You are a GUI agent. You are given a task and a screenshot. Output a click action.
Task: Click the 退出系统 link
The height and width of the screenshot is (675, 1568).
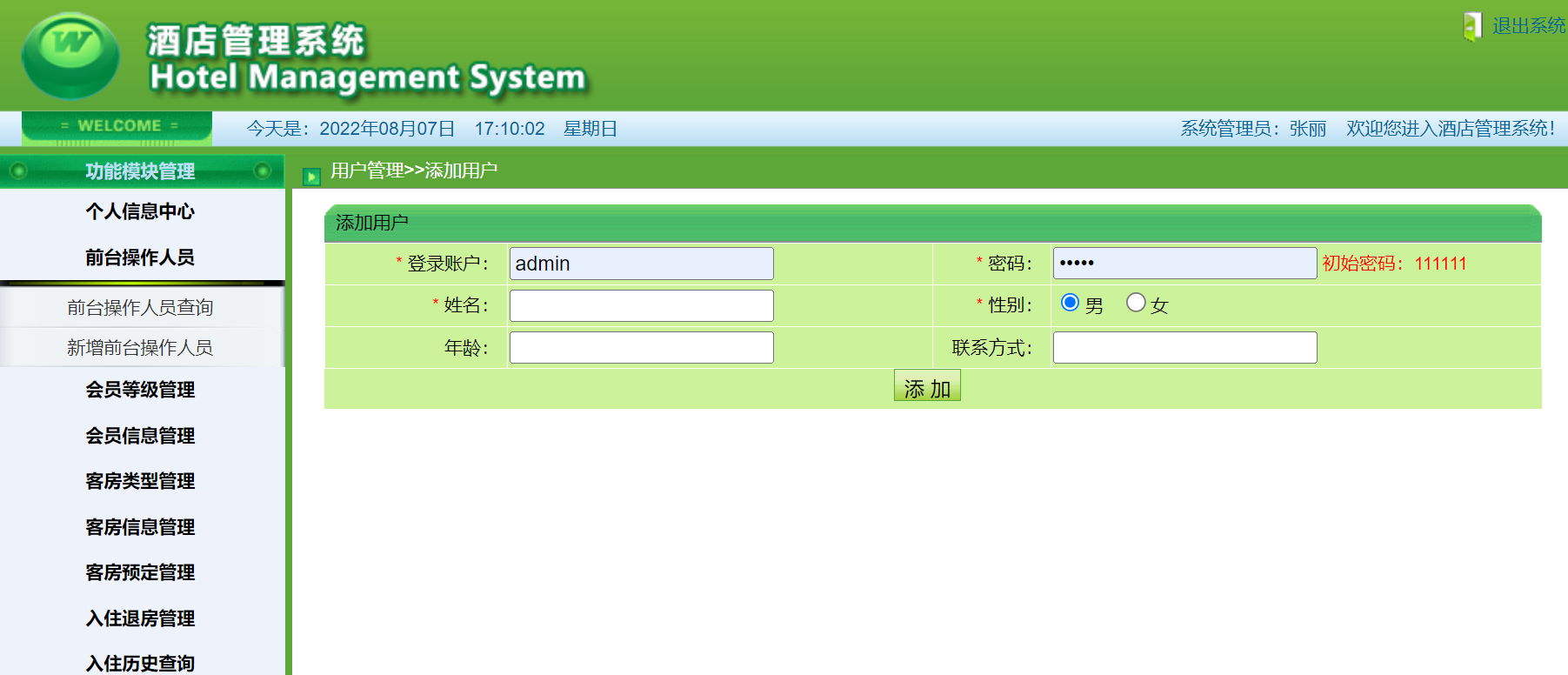click(1529, 26)
